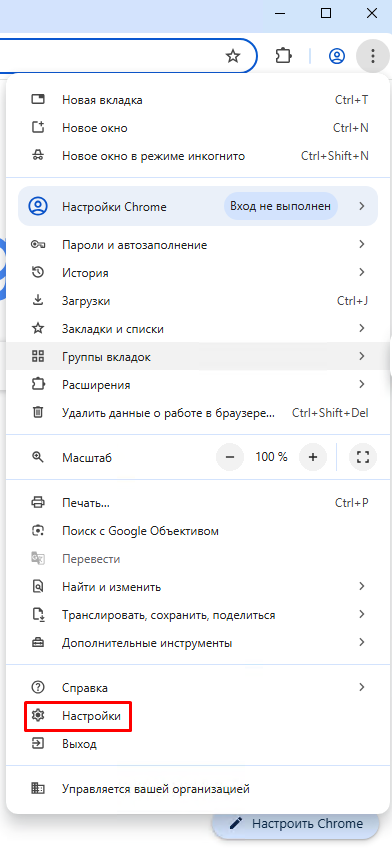Click the magnifier icon beside Масштаб
The width and height of the screenshot is (392, 854).
38,457
